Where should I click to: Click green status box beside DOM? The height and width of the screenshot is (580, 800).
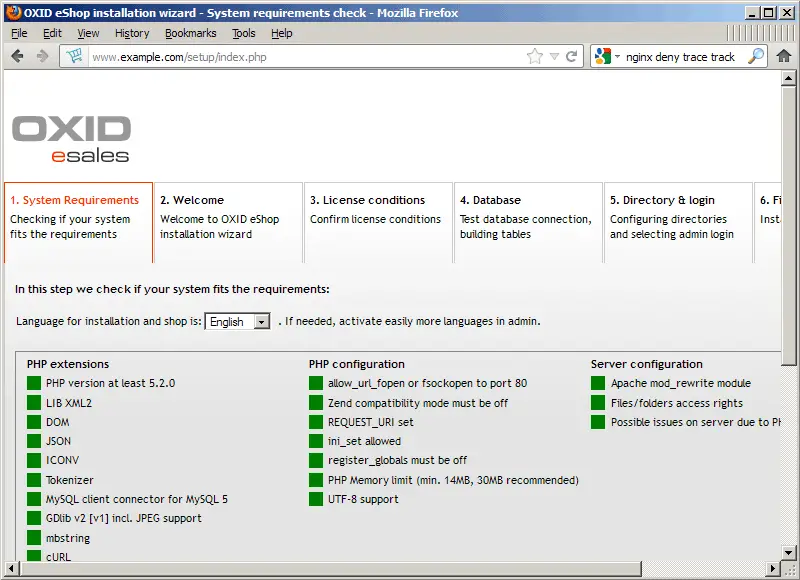[x=34, y=422]
